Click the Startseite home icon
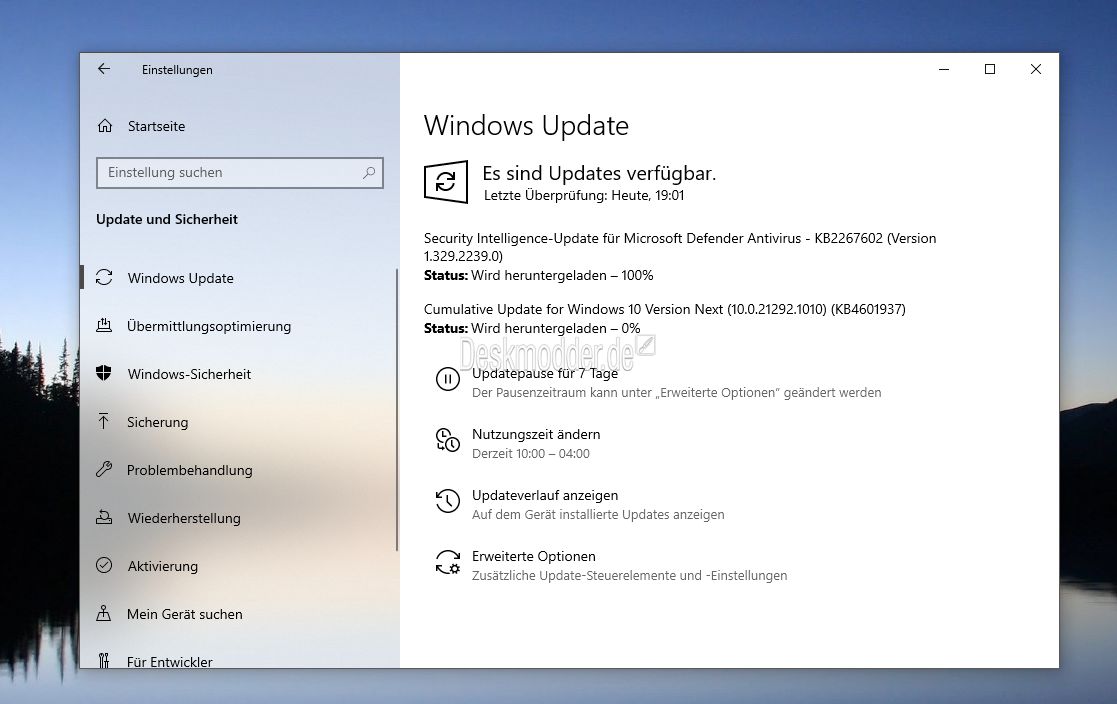1117x704 pixels. 105,126
